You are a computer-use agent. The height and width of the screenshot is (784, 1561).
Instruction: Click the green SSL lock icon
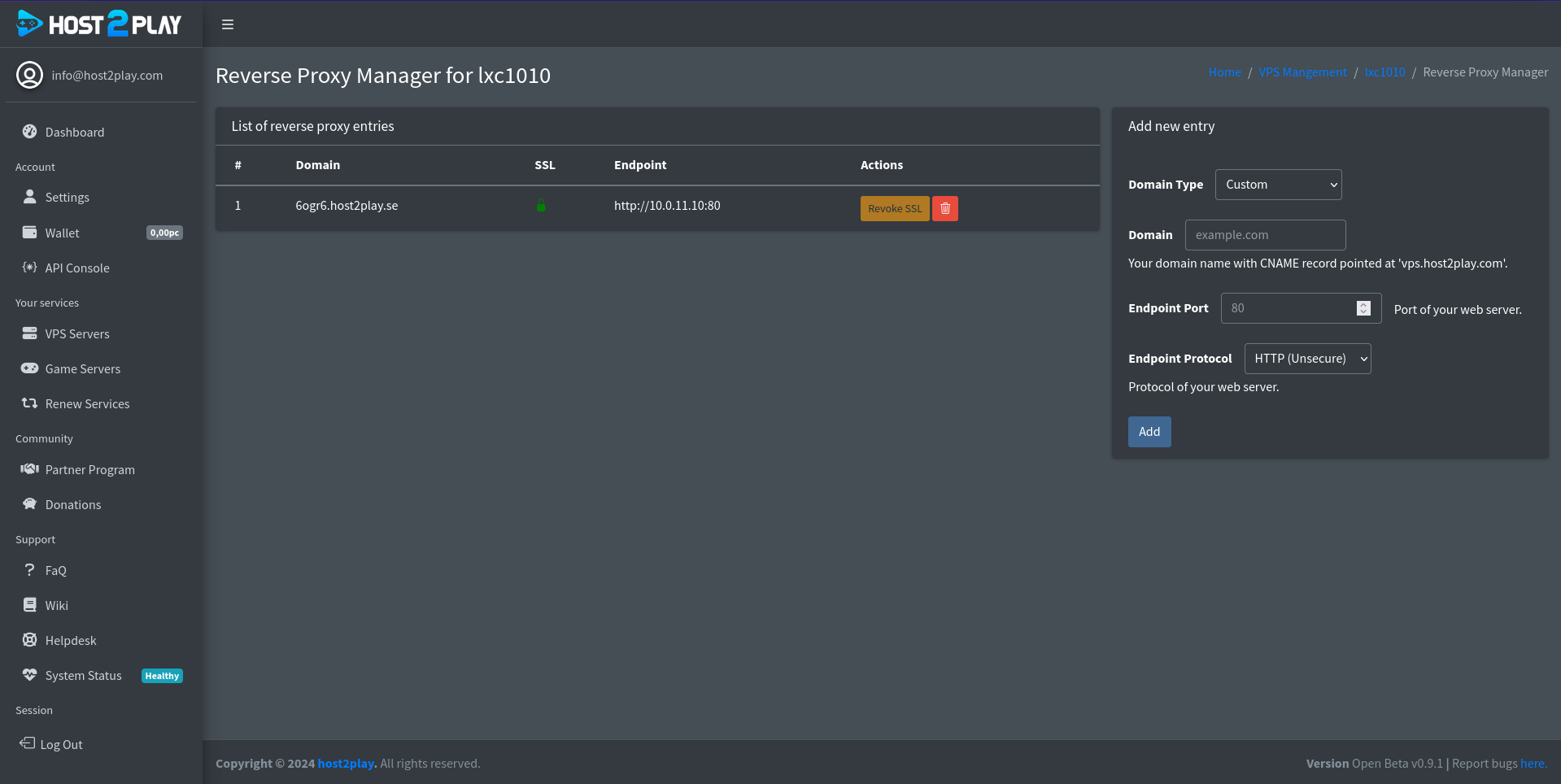541,206
